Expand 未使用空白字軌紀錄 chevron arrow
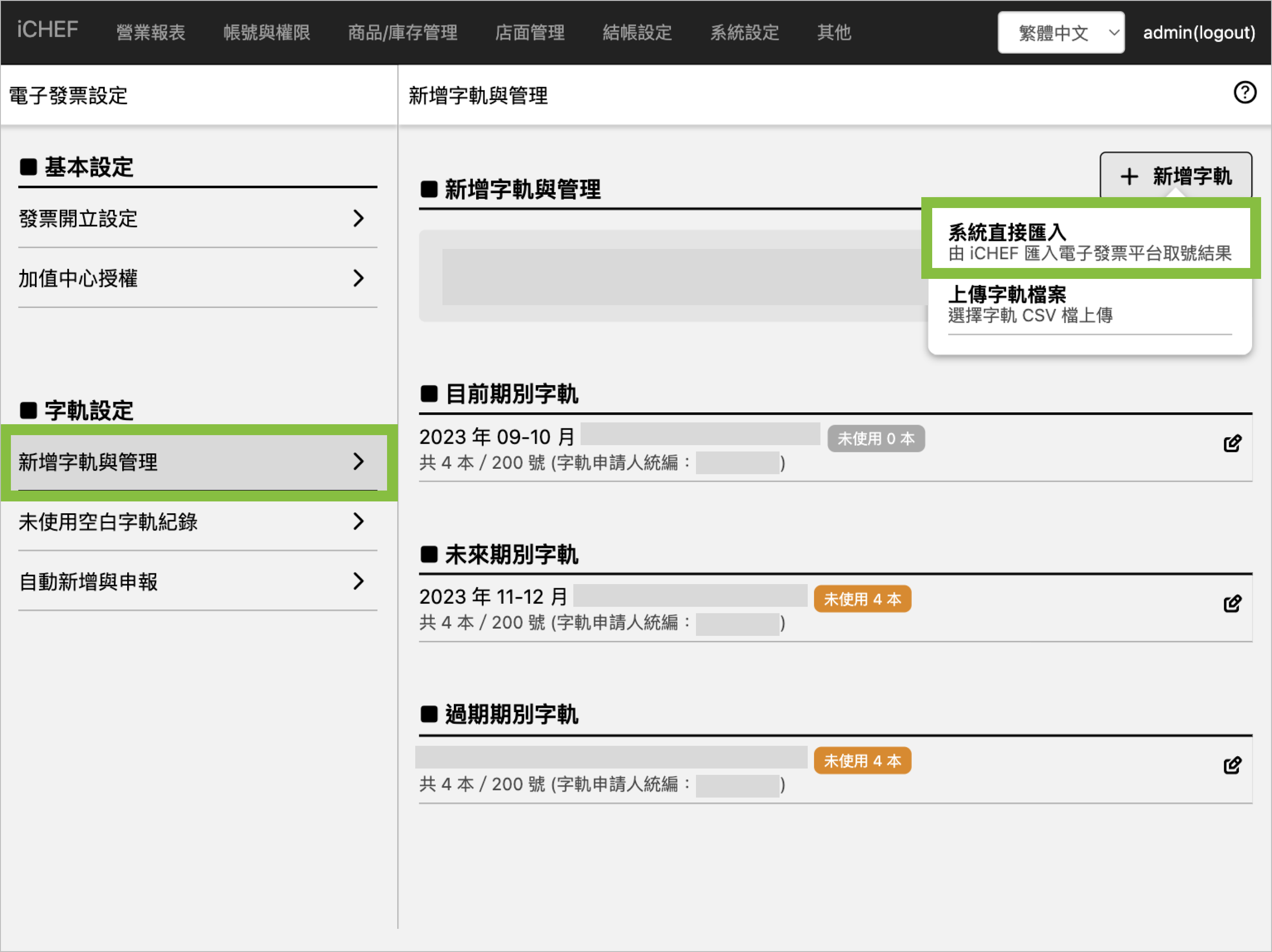 click(x=358, y=521)
